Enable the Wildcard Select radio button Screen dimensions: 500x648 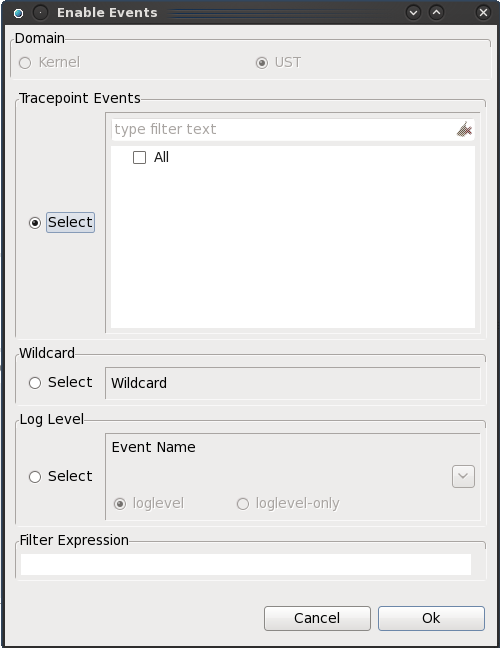(35, 383)
